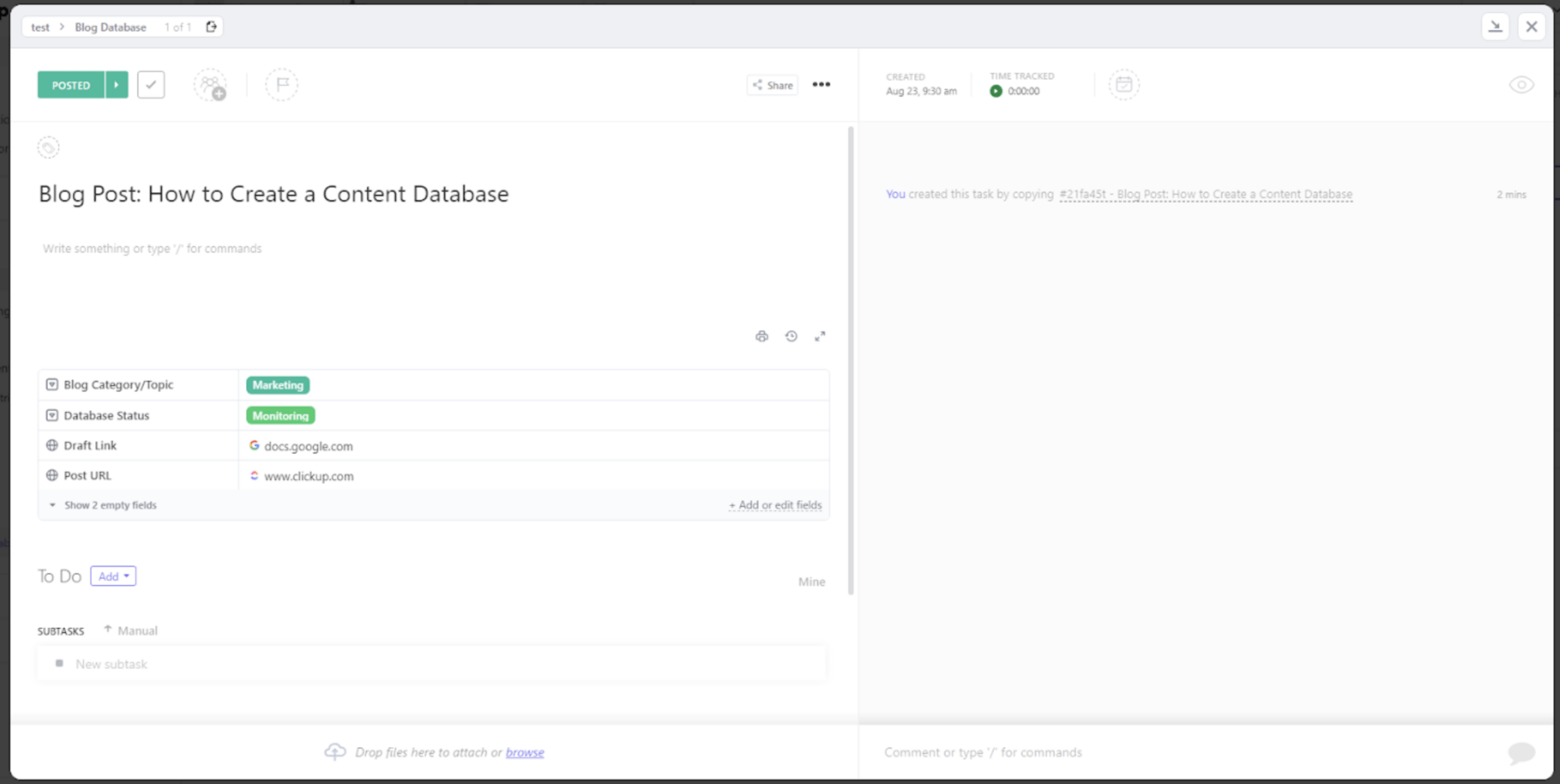Click the browse link to attach files

(525, 752)
